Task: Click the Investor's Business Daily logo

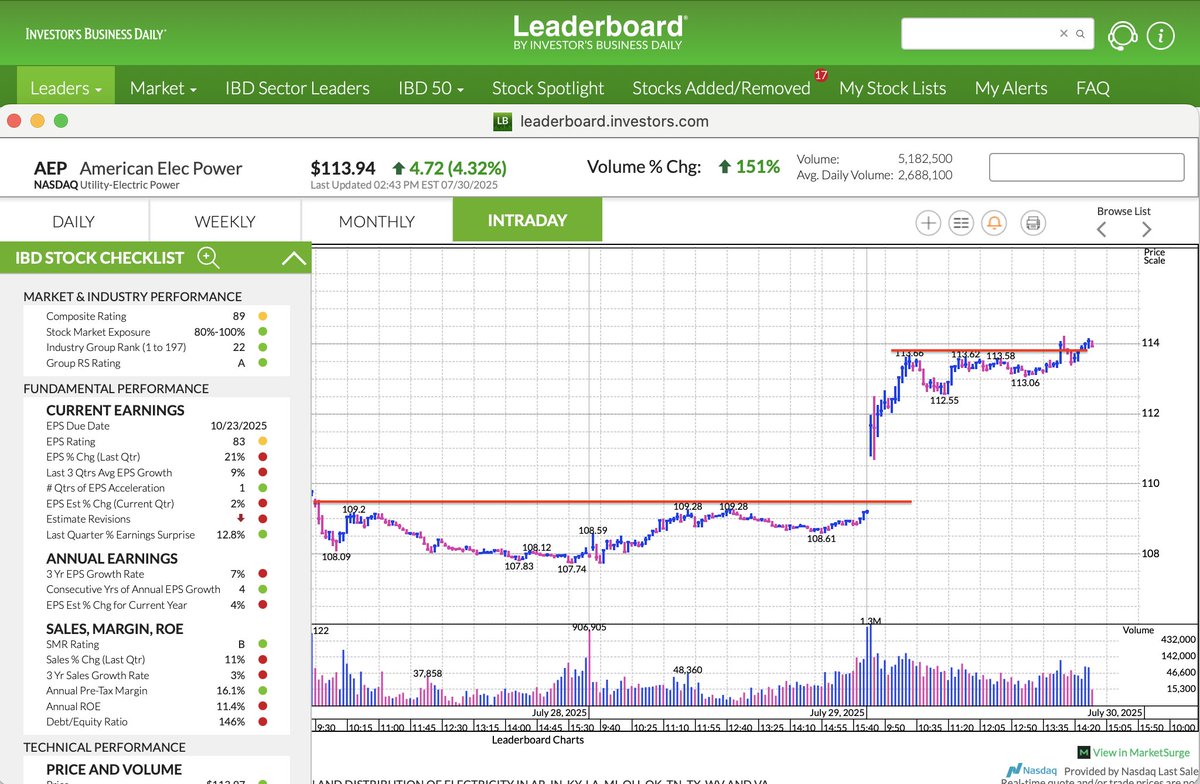Action: click(96, 33)
